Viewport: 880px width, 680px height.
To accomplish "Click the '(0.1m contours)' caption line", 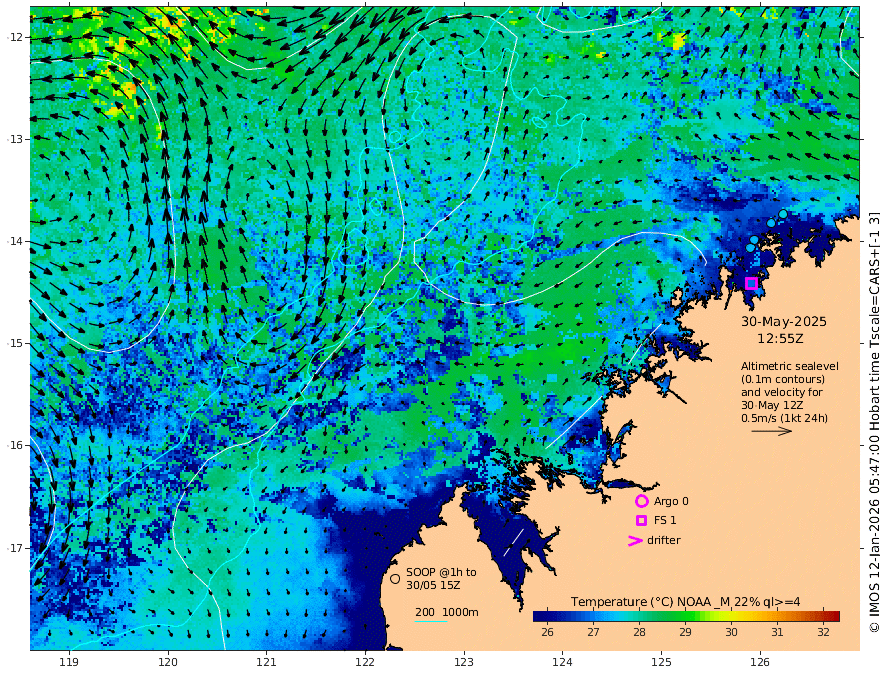I will click(783, 379).
